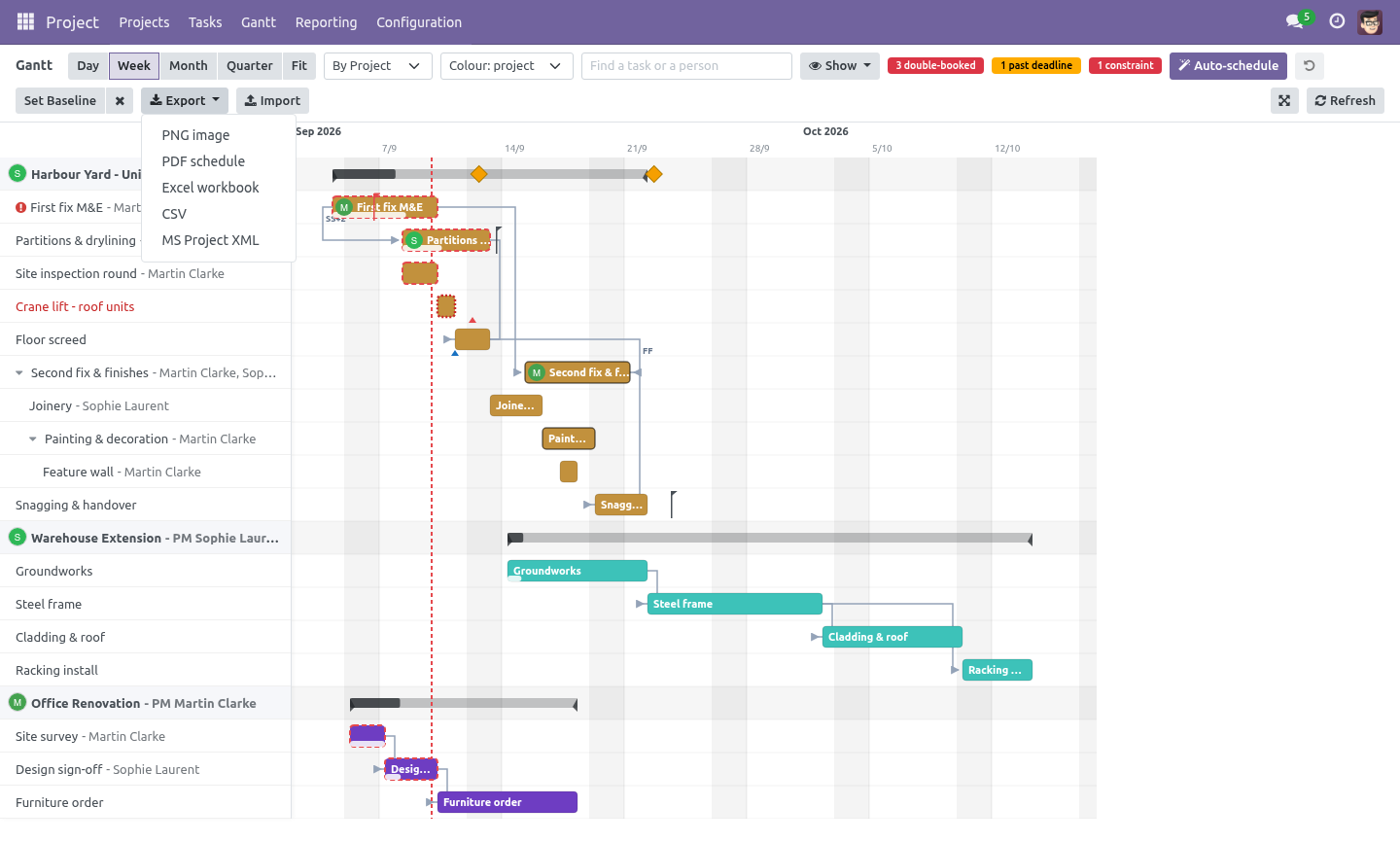Switch to Day view

[88, 66]
